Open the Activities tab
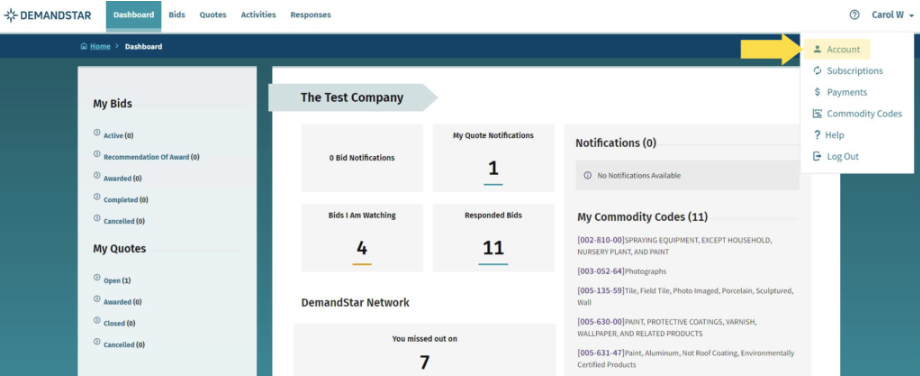The height and width of the screenshot is (376, 920). [x=258, y=15]
